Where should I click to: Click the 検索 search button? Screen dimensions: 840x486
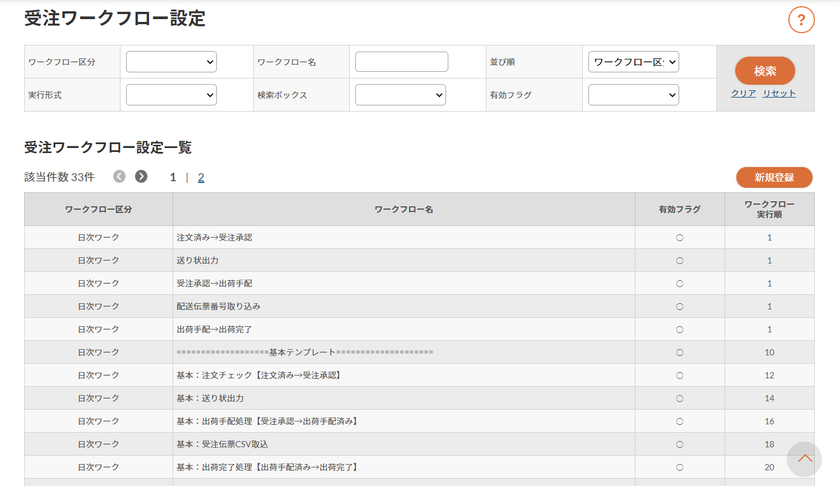click(x=764, y=71)
